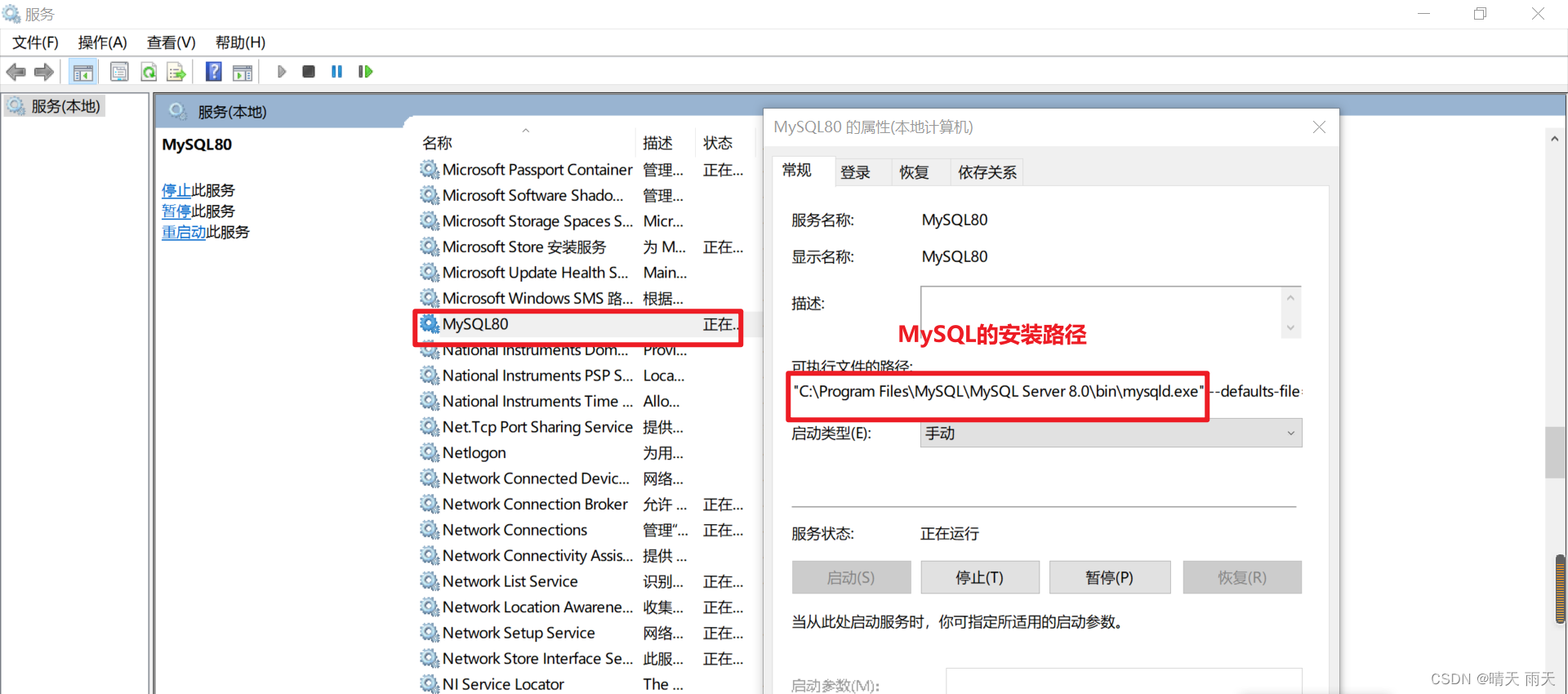Click gear icon of MySQL80 service

(x=430, y=324)
